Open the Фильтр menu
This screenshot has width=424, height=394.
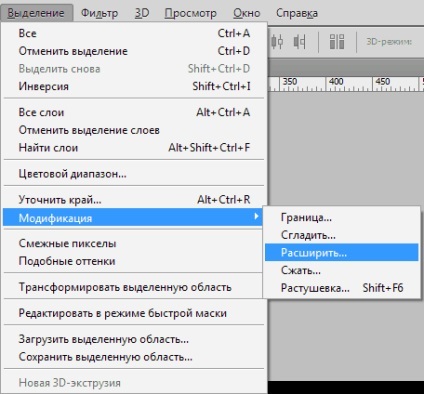[x=99, y=13]
